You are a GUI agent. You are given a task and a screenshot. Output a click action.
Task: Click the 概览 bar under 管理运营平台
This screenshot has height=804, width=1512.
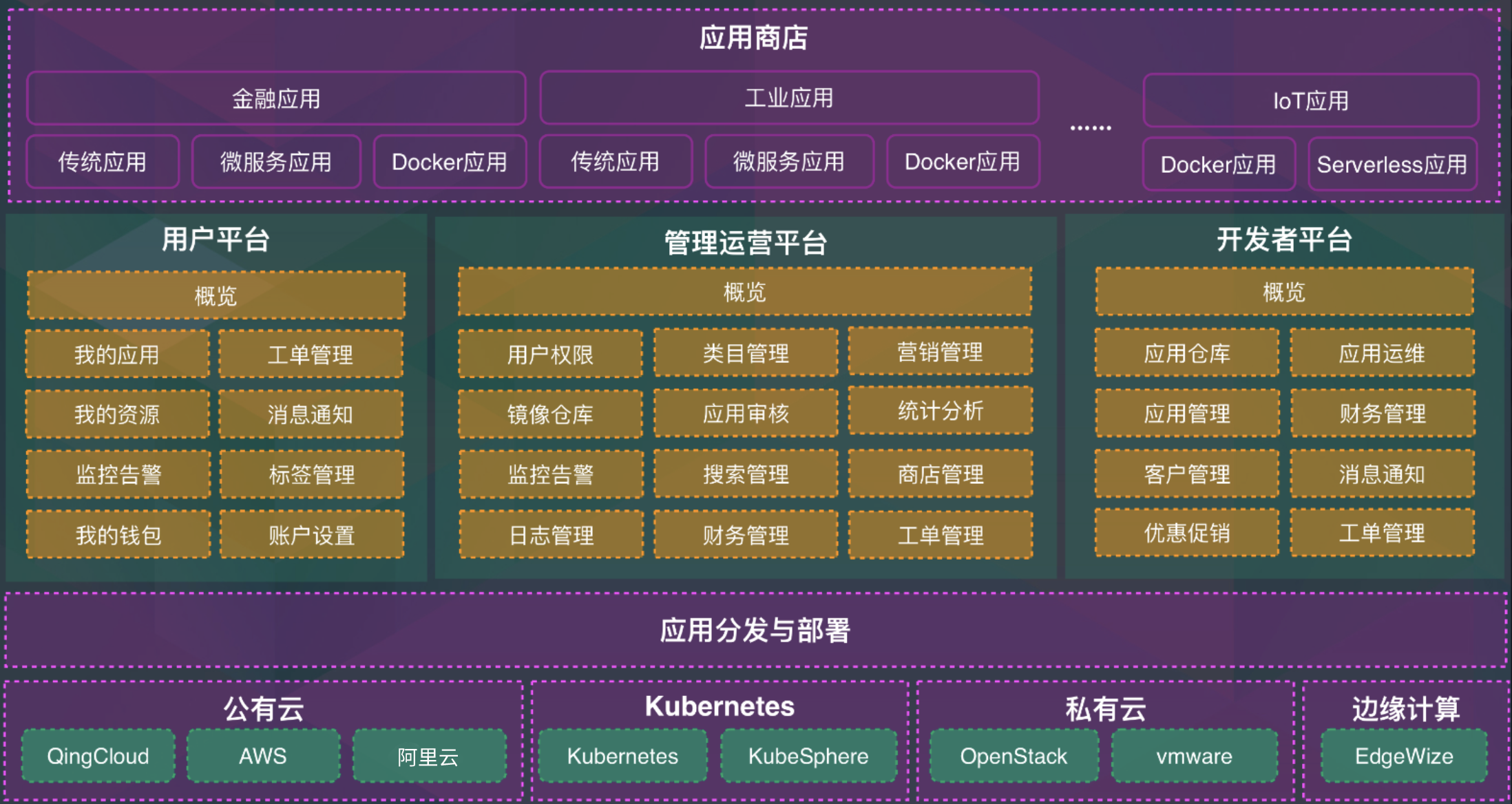tap(745, 292)
